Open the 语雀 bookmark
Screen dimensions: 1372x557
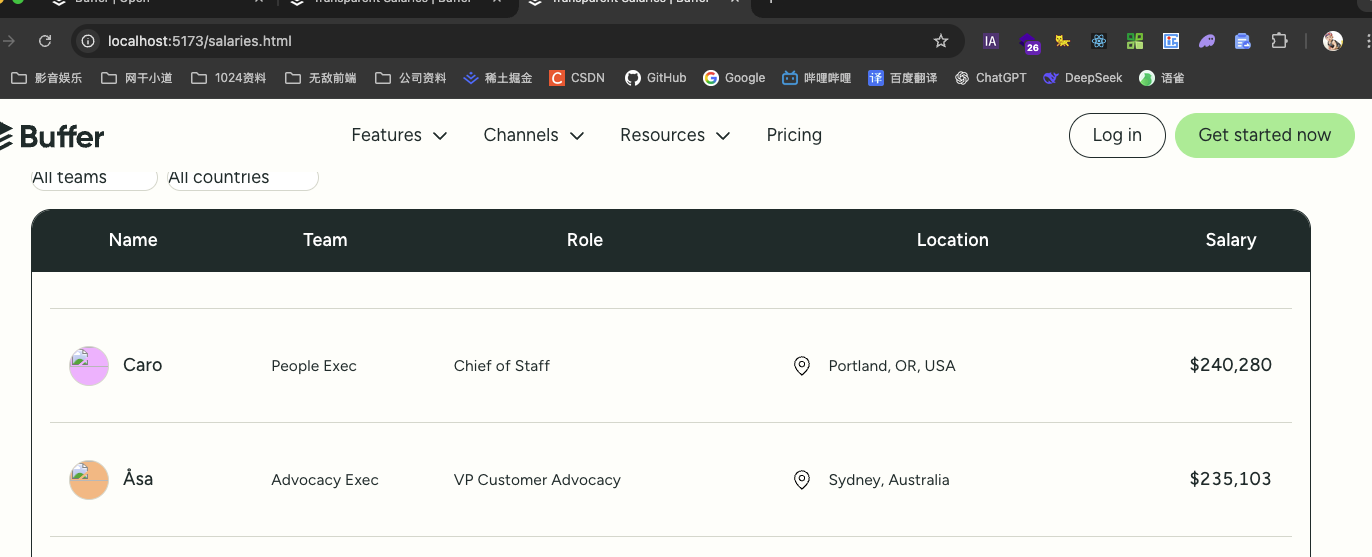pos(1162,78)
